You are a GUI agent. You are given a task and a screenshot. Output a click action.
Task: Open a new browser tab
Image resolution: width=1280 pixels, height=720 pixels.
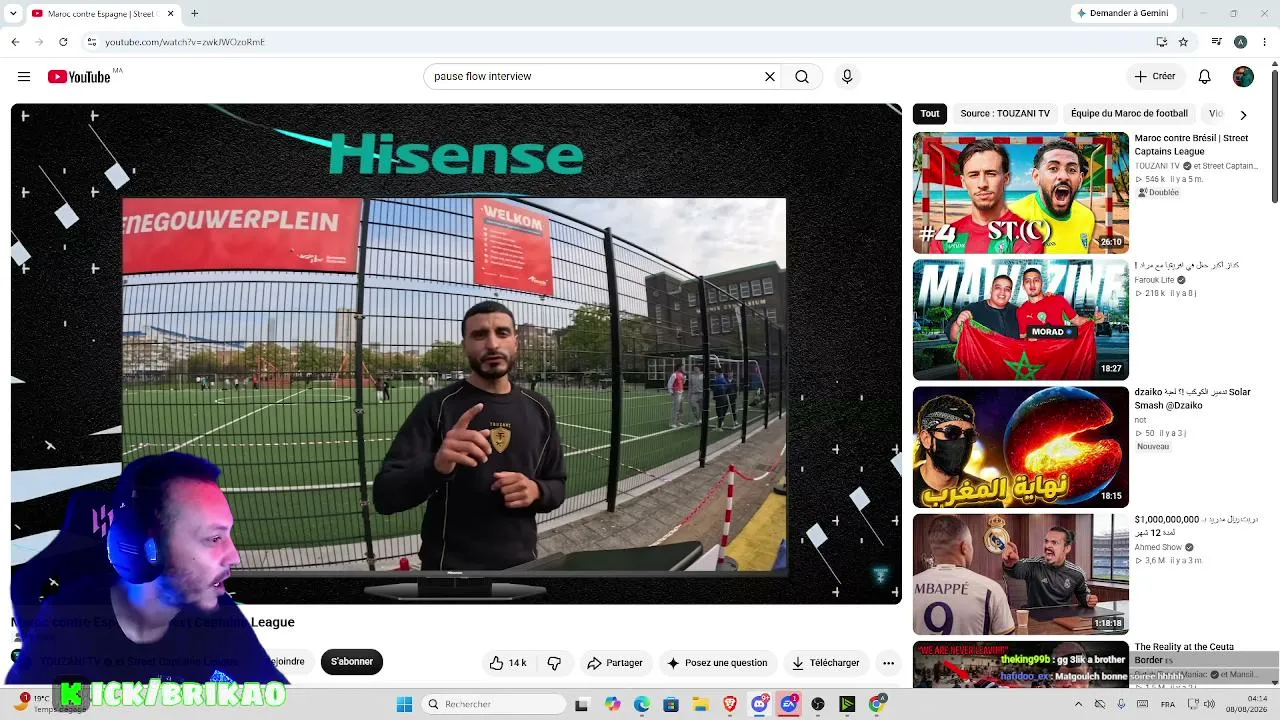(195, 14)
